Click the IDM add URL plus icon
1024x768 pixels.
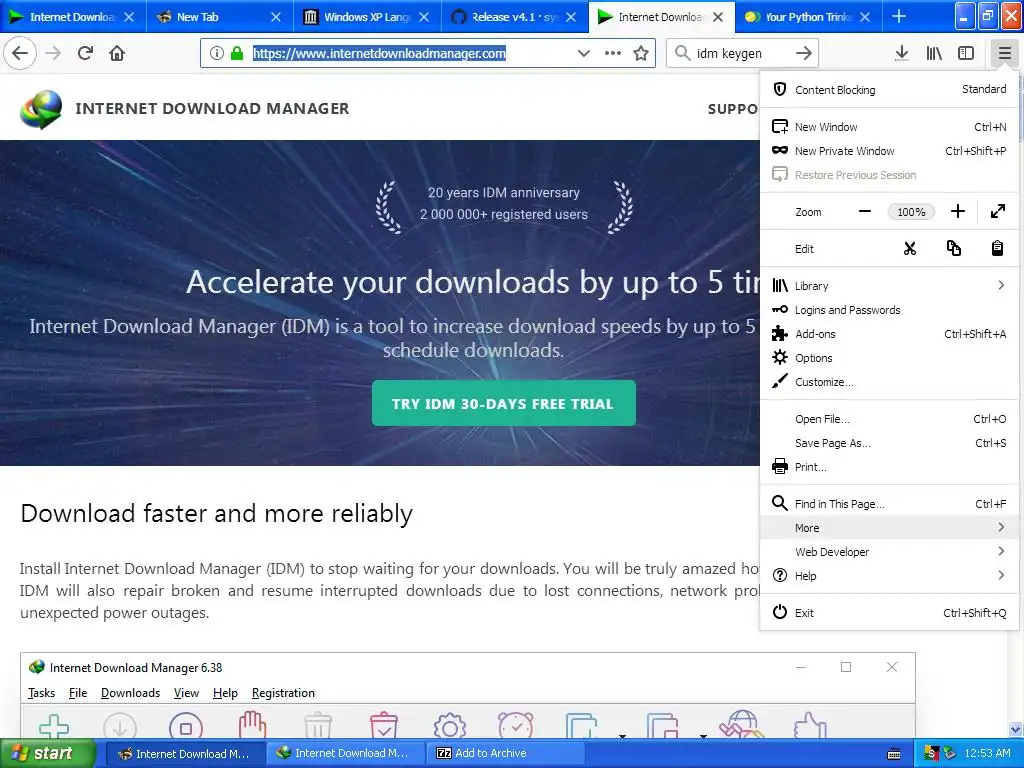coord(54,726)
